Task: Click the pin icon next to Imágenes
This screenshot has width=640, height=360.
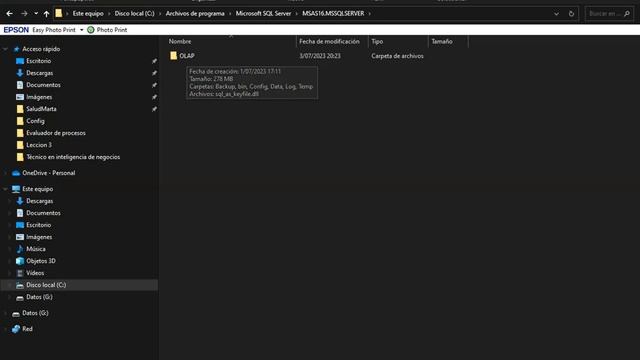Action: click(x=154, y=97)
